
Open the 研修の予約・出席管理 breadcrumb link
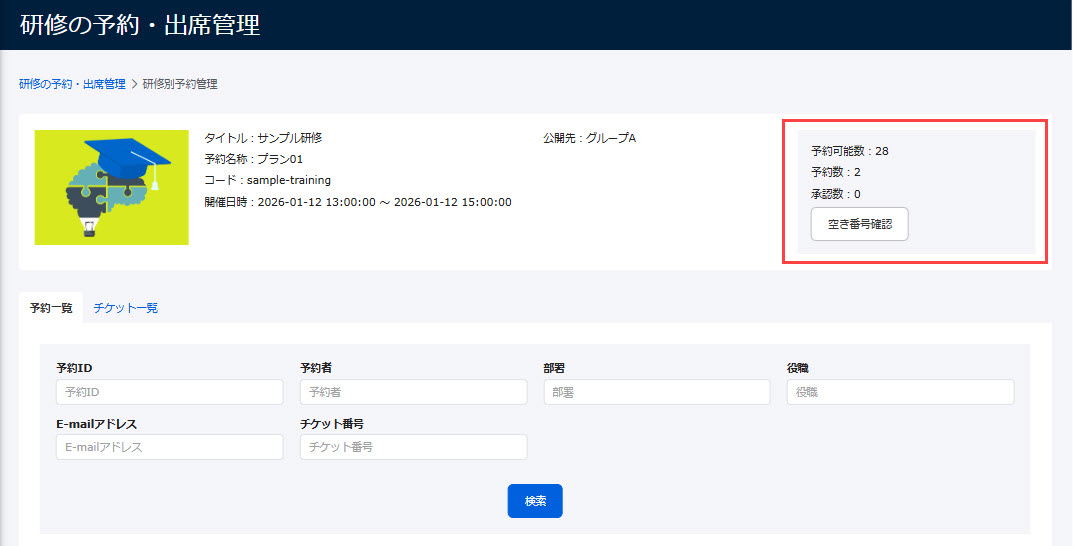[x=72, y=84]
